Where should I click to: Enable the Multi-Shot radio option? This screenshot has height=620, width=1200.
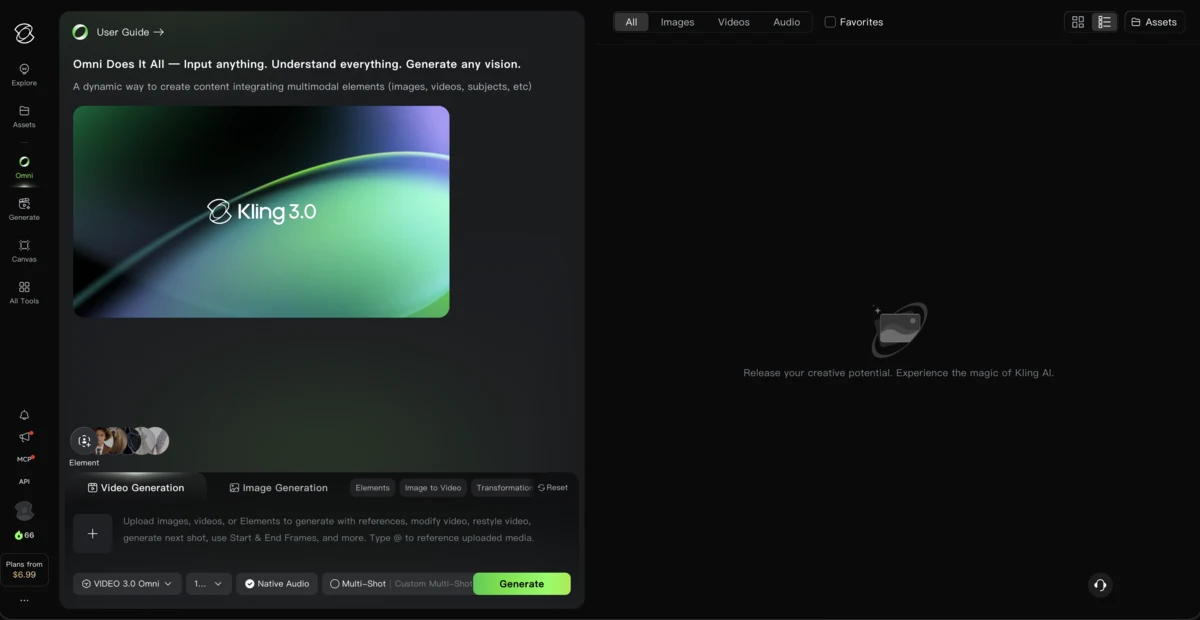(x=357, y=584)
